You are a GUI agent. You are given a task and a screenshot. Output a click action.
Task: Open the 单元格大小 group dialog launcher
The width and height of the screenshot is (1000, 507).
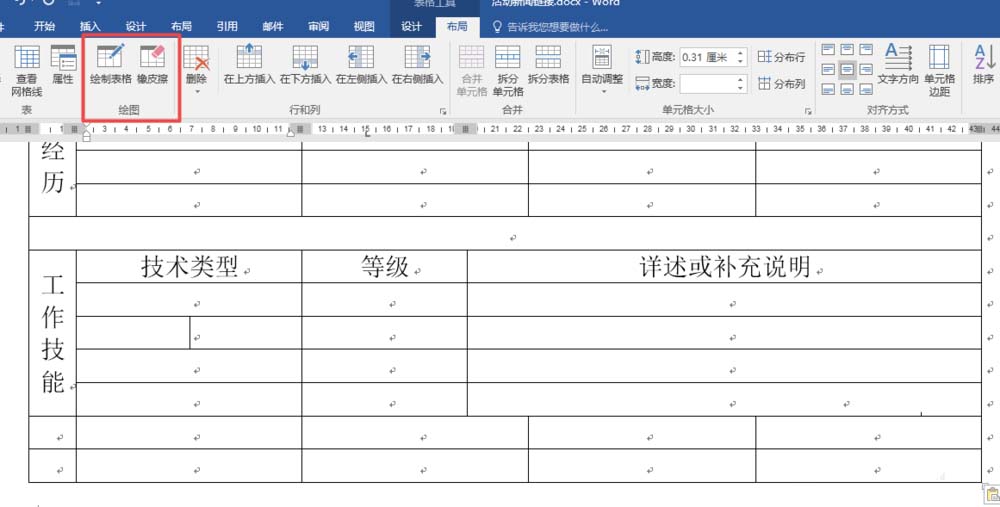[x=808, y=111]
